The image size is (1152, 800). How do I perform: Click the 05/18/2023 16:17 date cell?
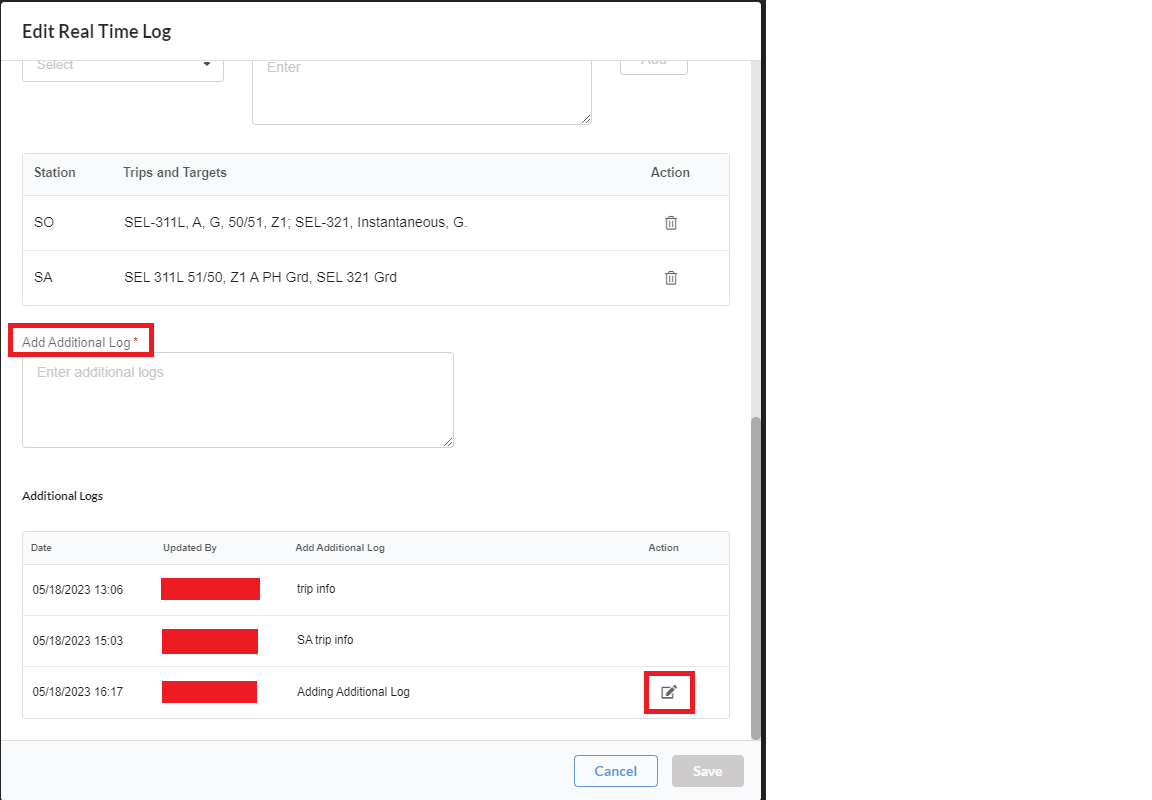pyautogui.click(x=78, y=692)
